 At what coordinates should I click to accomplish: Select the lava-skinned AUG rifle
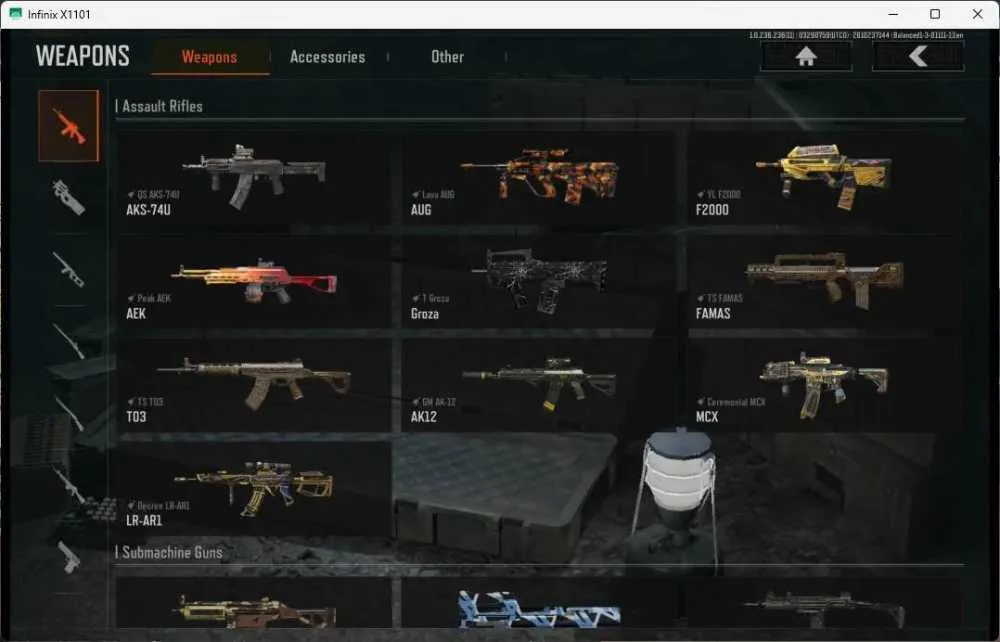pyautogui.click(x=538, y=179)
